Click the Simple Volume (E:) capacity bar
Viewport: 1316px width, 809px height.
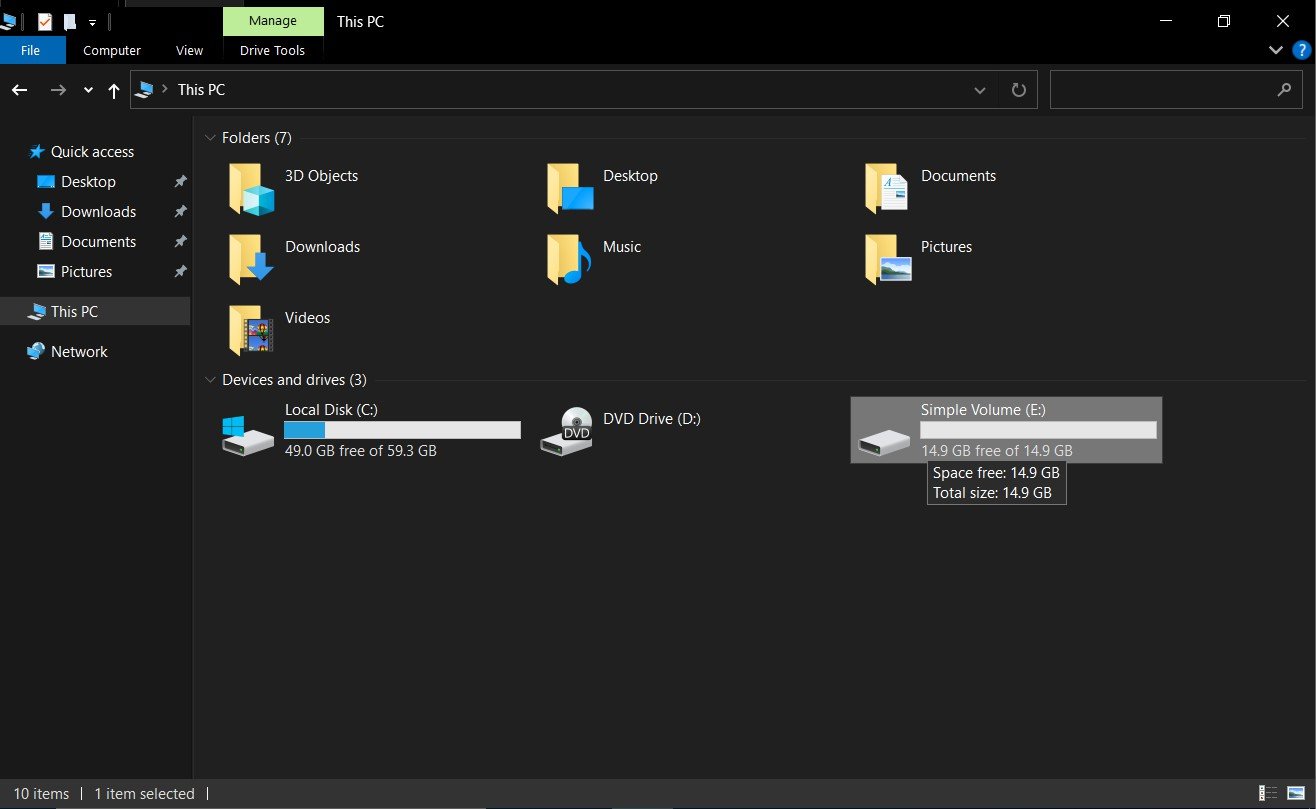(1038, 430)
